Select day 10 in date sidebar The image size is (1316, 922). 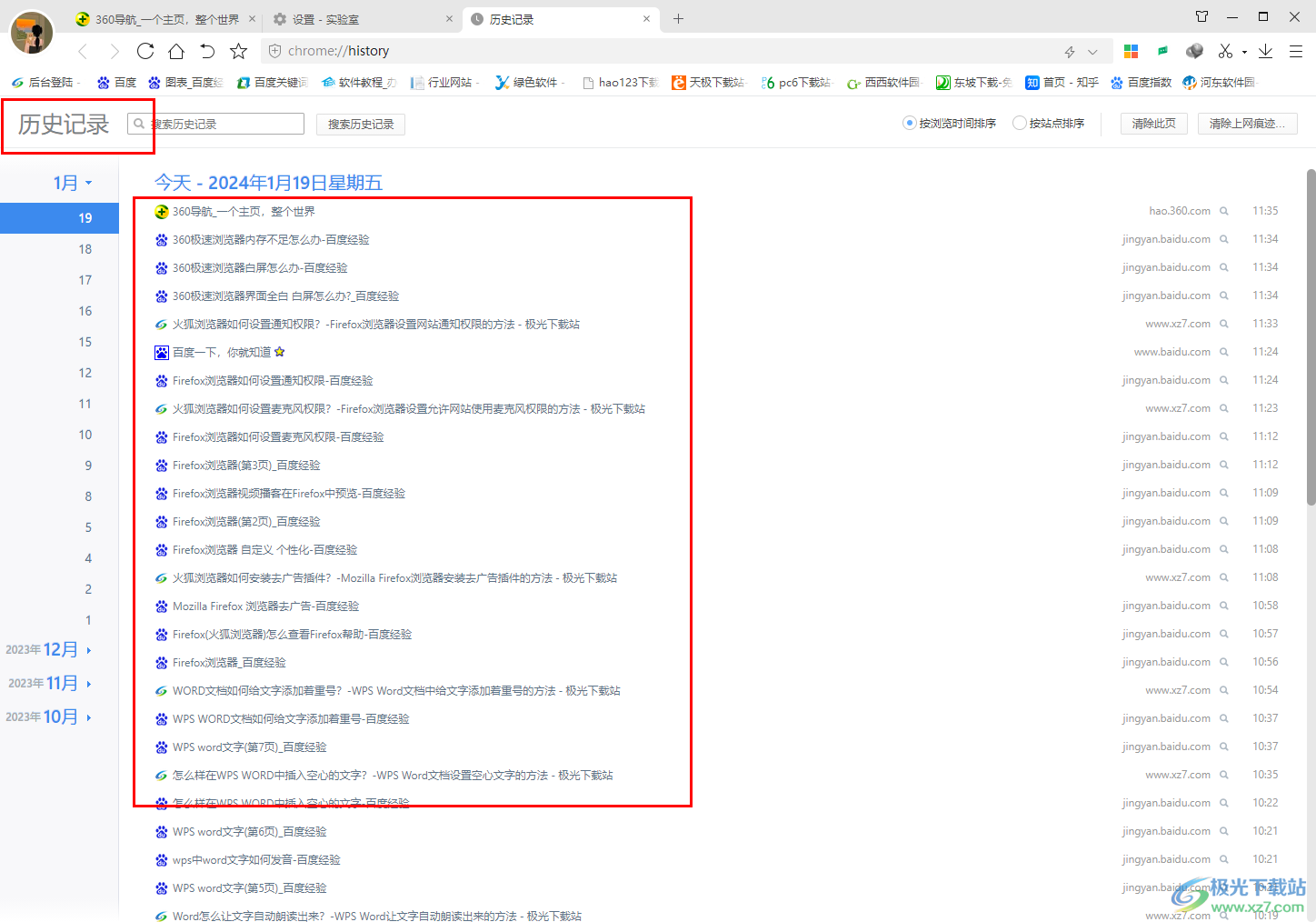85,435
